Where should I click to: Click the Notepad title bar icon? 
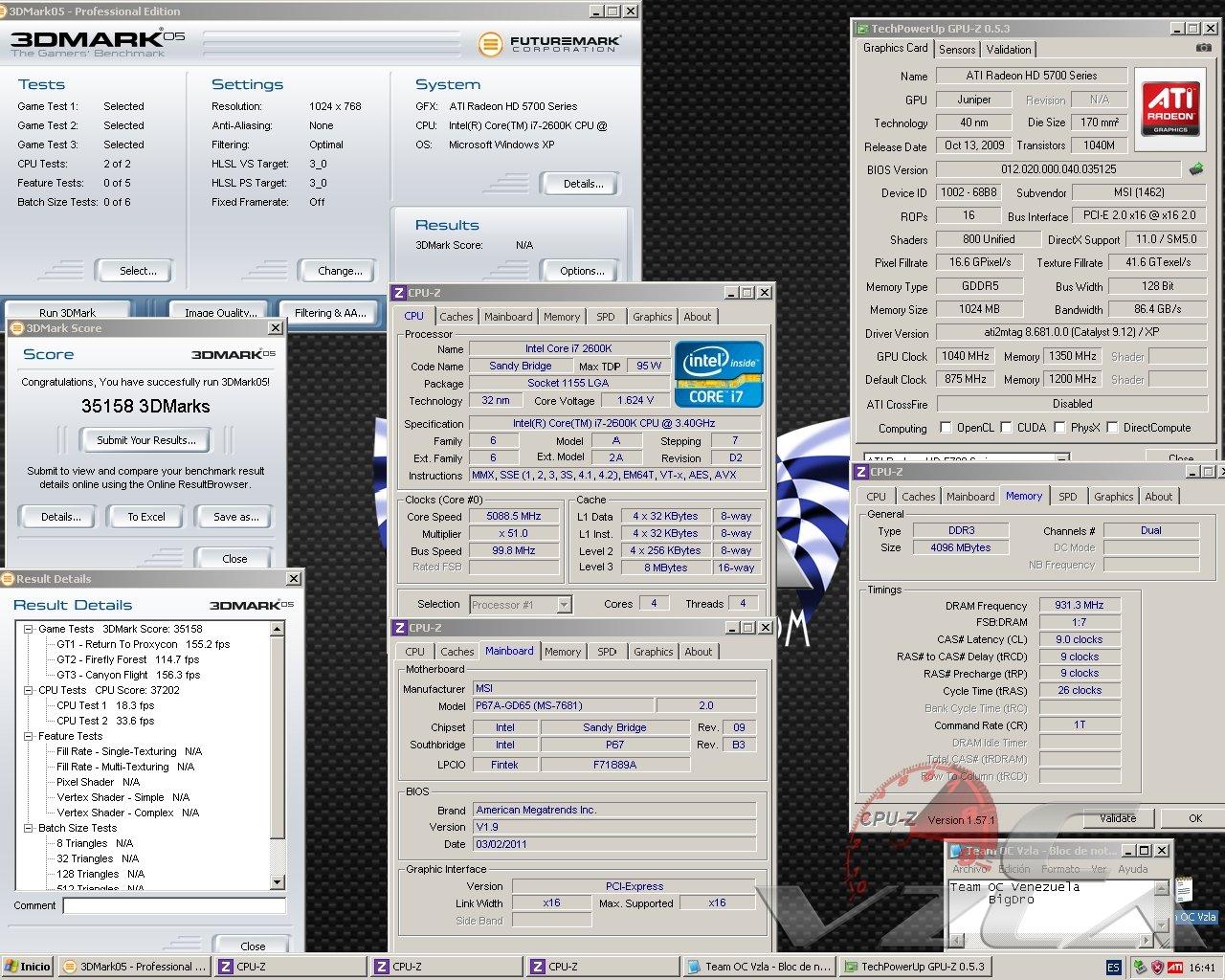[x=956, y=850]
